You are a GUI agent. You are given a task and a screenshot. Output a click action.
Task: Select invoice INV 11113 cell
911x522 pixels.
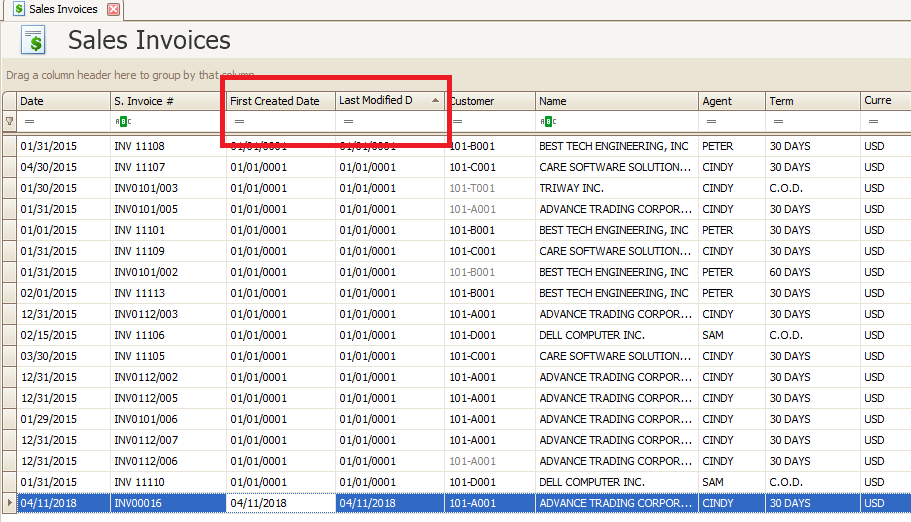tap(168, 293)
